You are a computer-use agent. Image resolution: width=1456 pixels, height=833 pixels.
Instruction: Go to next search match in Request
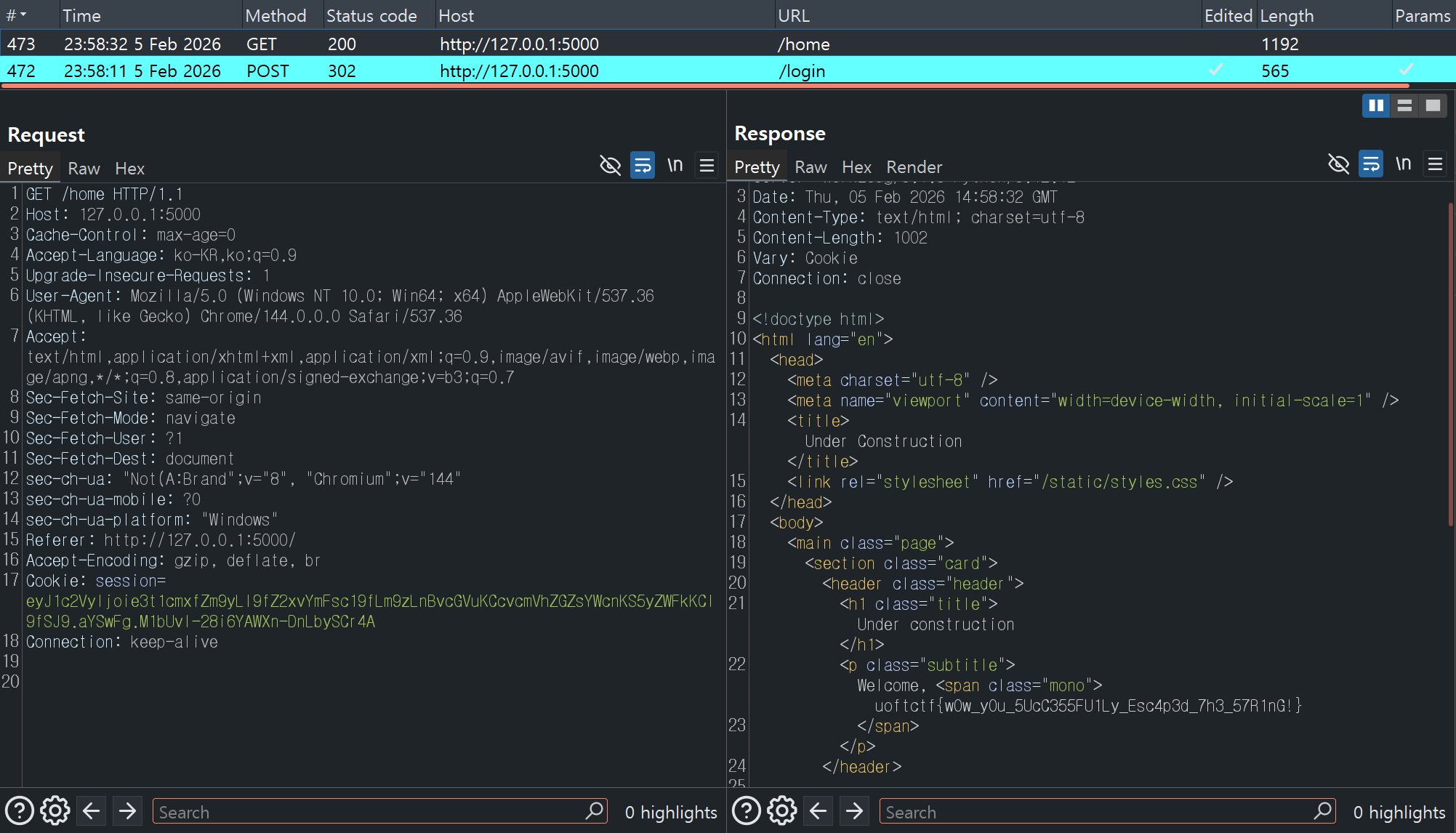pyautogui.click(x=127, y=810)
